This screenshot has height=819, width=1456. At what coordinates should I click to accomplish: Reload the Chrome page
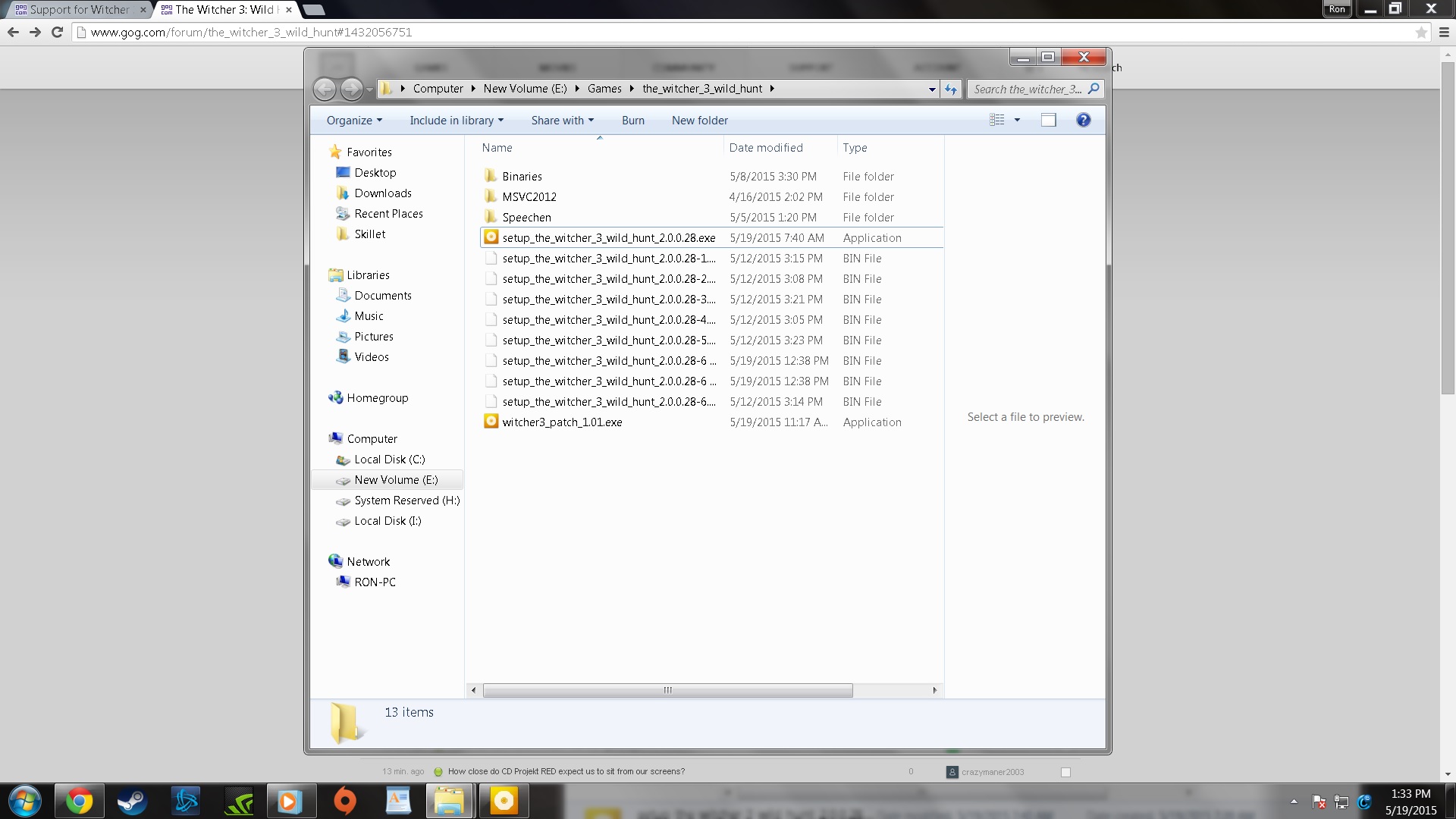pos(57,32)
